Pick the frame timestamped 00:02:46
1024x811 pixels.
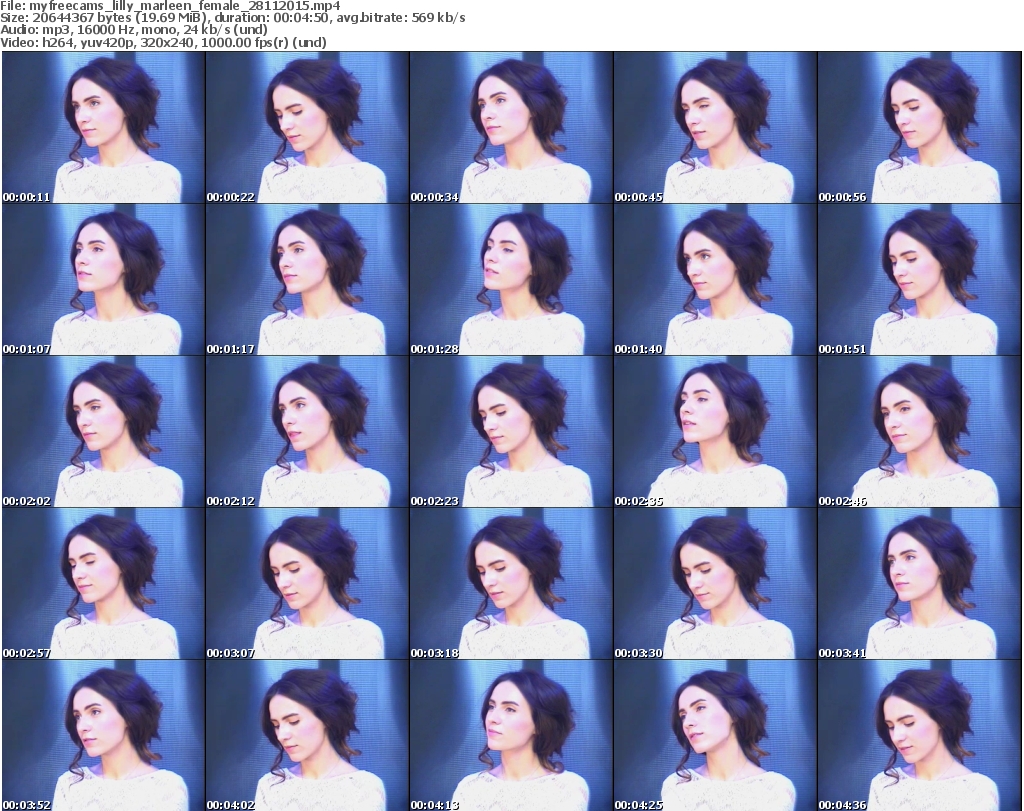(920, 432)
